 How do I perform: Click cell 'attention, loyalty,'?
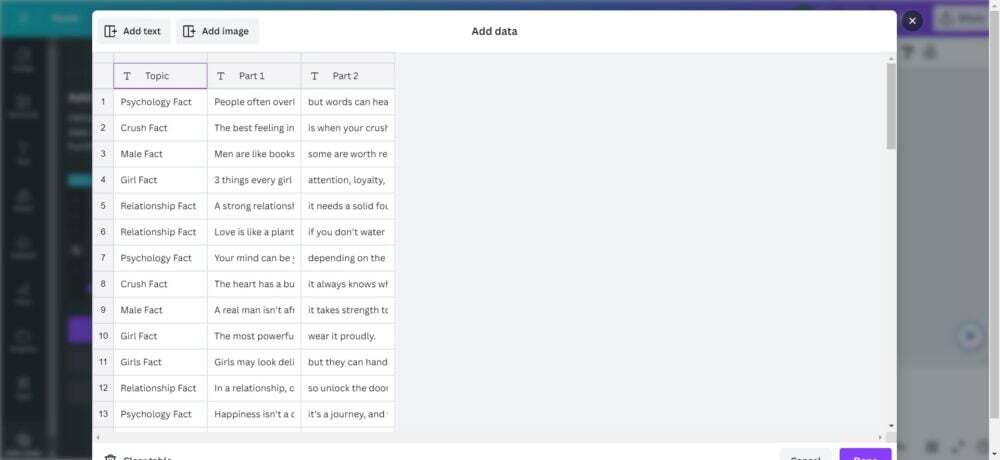(x=348, y=180)
